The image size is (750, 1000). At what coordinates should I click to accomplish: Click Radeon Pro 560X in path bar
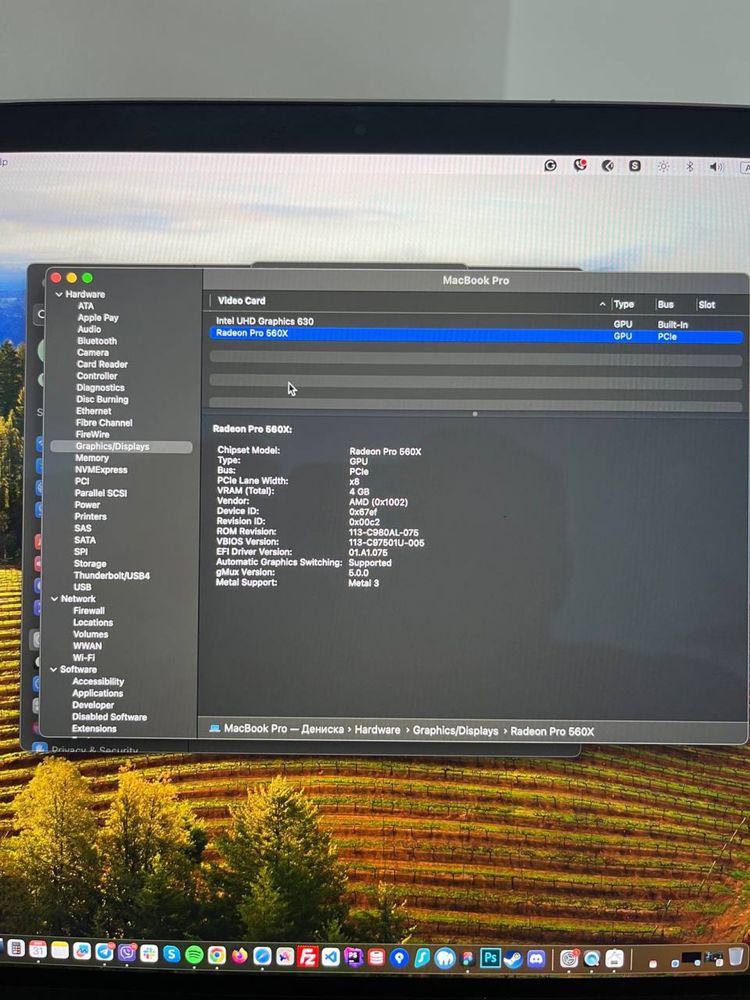coord(552,732)
